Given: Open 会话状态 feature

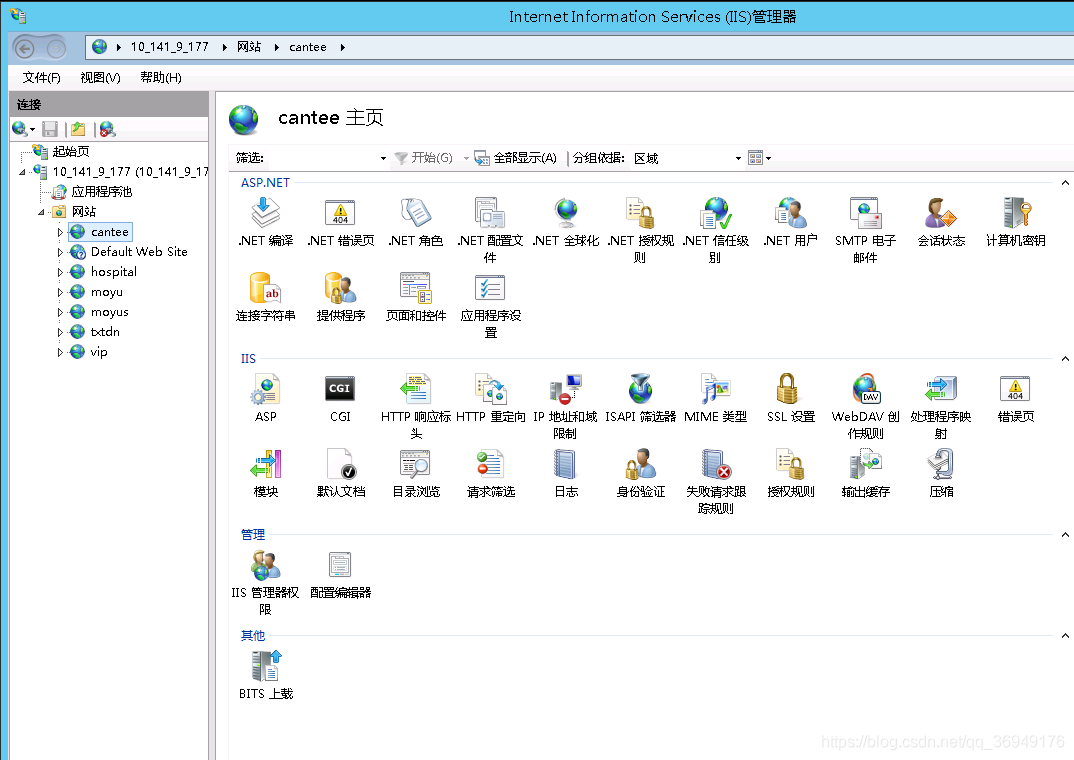Looking at the screenshot, I should pyautogui.click(x=941, y=222).
